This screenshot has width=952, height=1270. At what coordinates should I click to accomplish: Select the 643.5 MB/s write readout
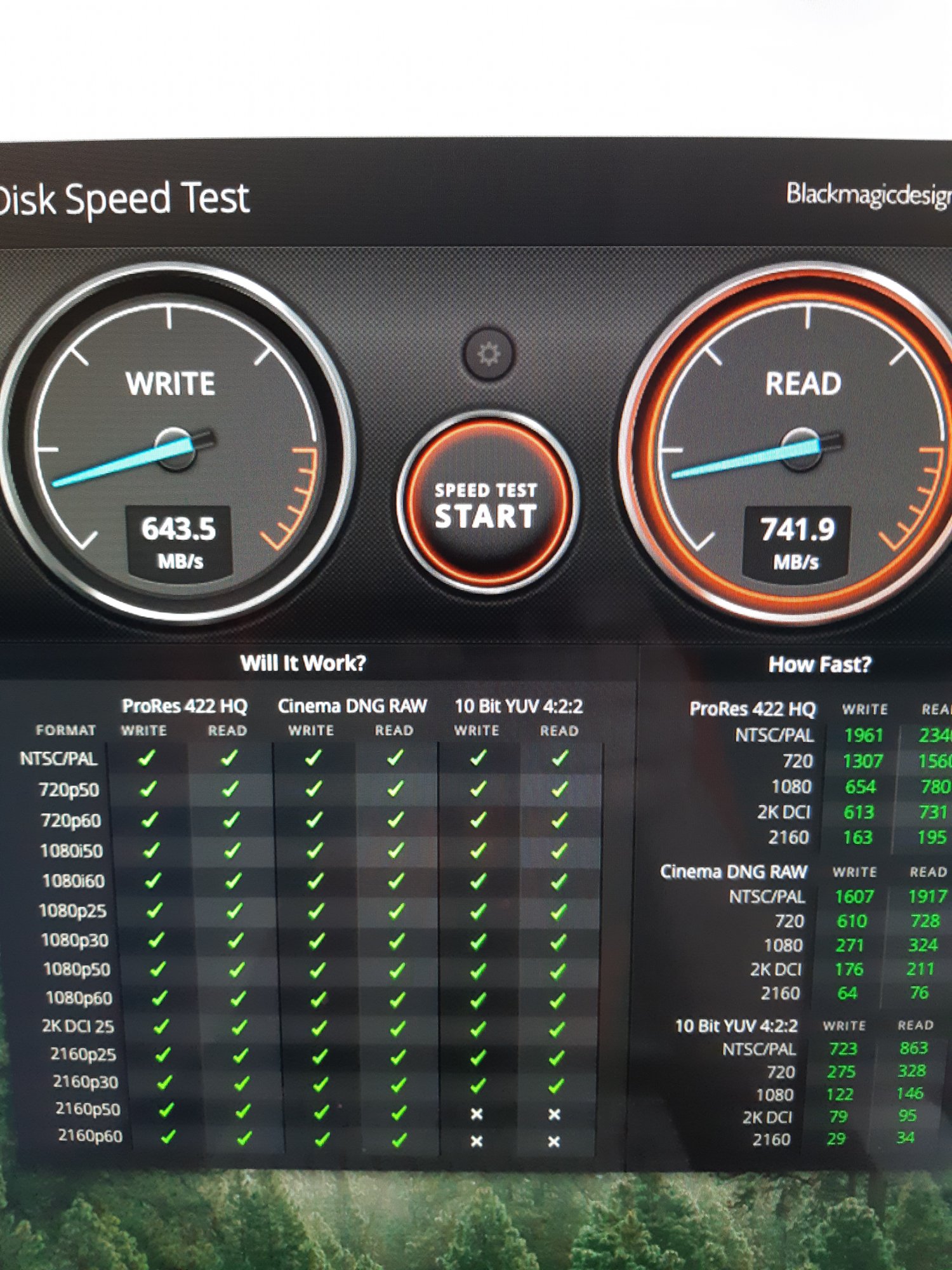click(179, 542)
